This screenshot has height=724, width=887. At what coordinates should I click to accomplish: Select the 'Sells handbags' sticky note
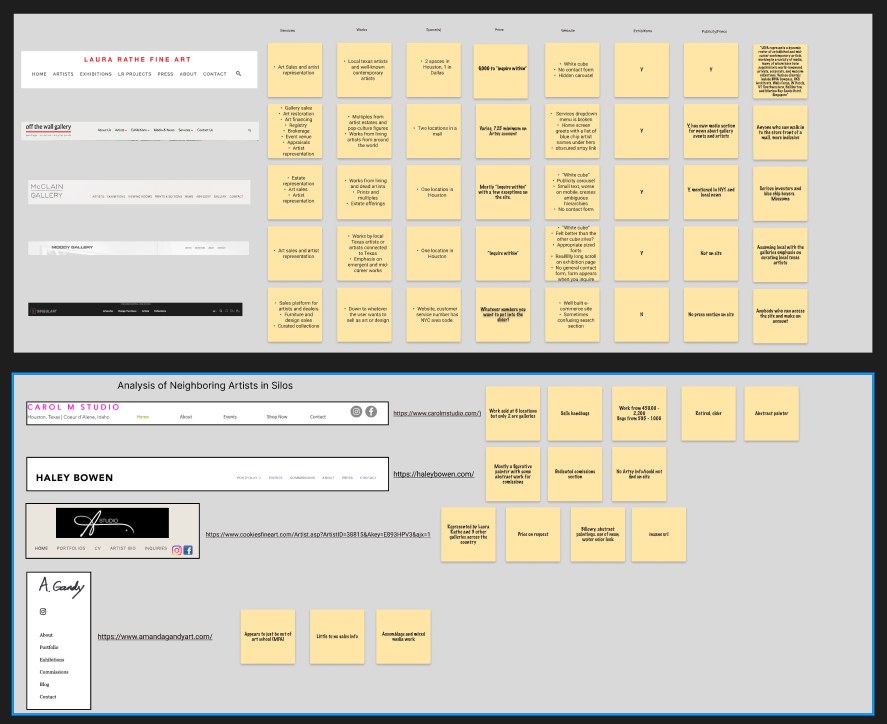click(575, 413)
